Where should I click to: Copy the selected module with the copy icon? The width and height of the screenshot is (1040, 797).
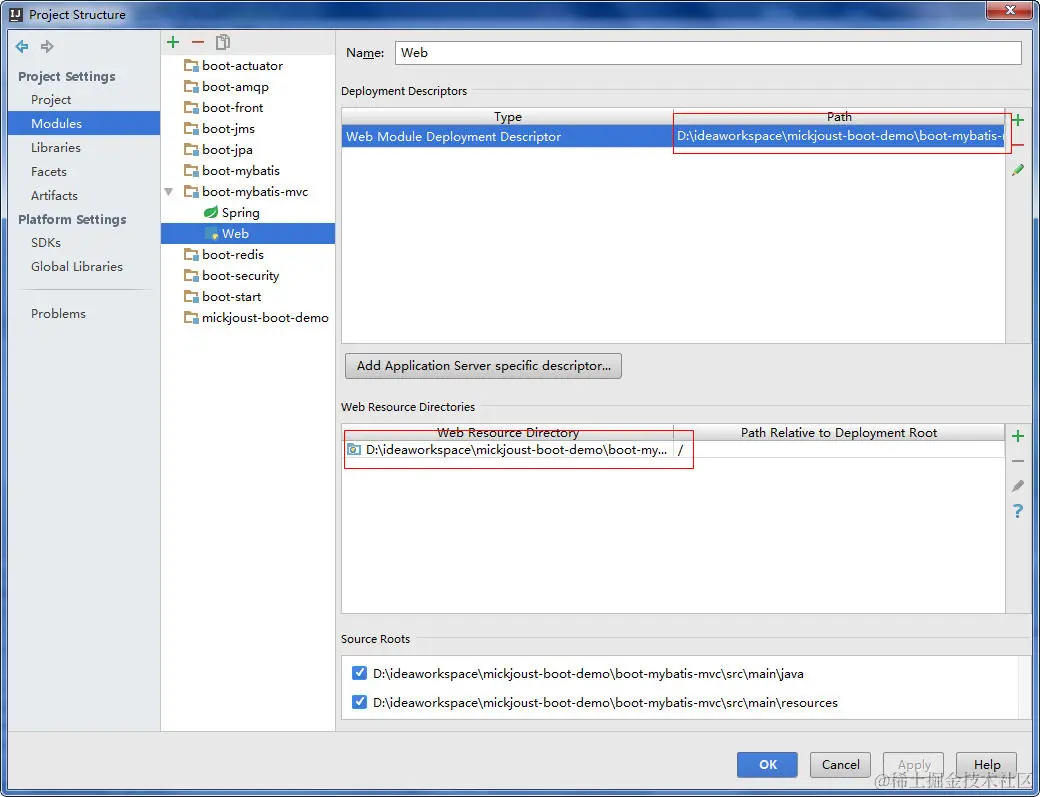tap(223, 42)
